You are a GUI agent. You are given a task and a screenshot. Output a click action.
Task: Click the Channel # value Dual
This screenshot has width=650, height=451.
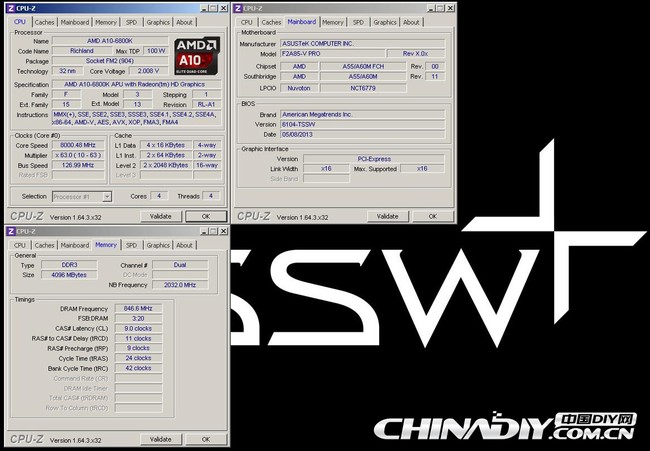pos(180,265)
